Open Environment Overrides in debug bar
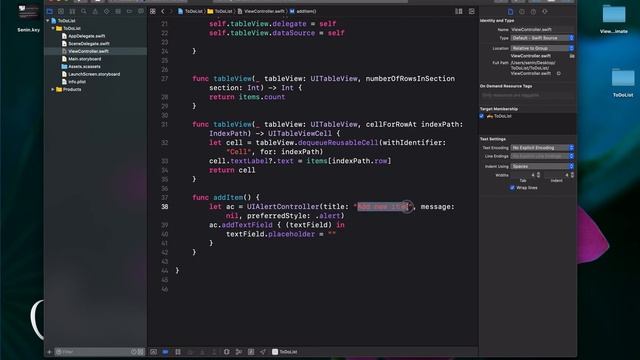 pos(251,352)
